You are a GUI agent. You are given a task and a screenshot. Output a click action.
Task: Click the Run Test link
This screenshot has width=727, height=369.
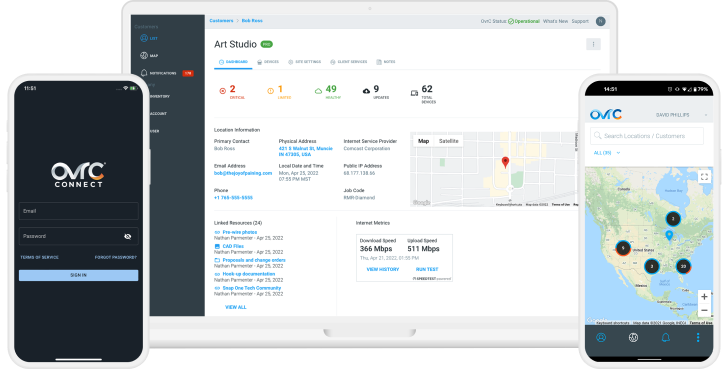tap(427, 269)
